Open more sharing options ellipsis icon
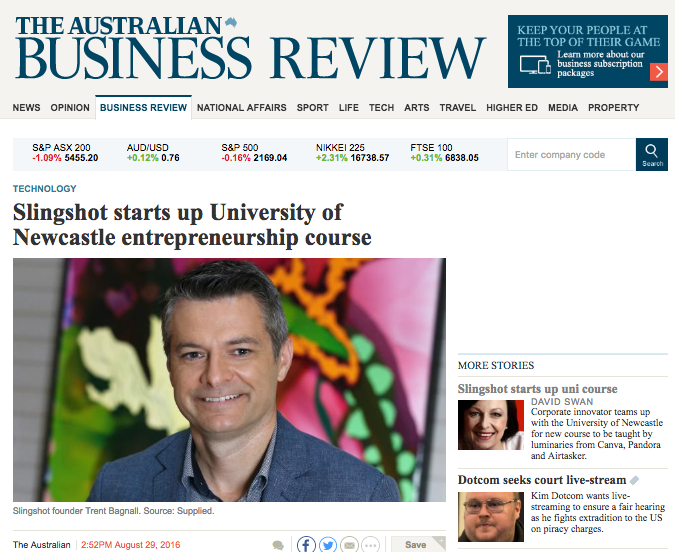The width and height of the screenshot is (675, 552). [371, 545]
